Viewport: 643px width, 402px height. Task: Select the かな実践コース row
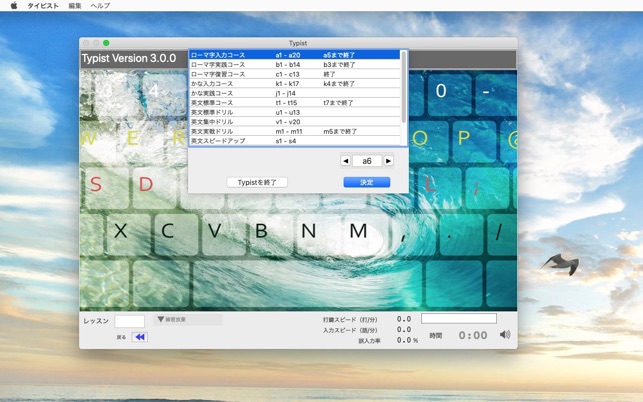point(295,93)
